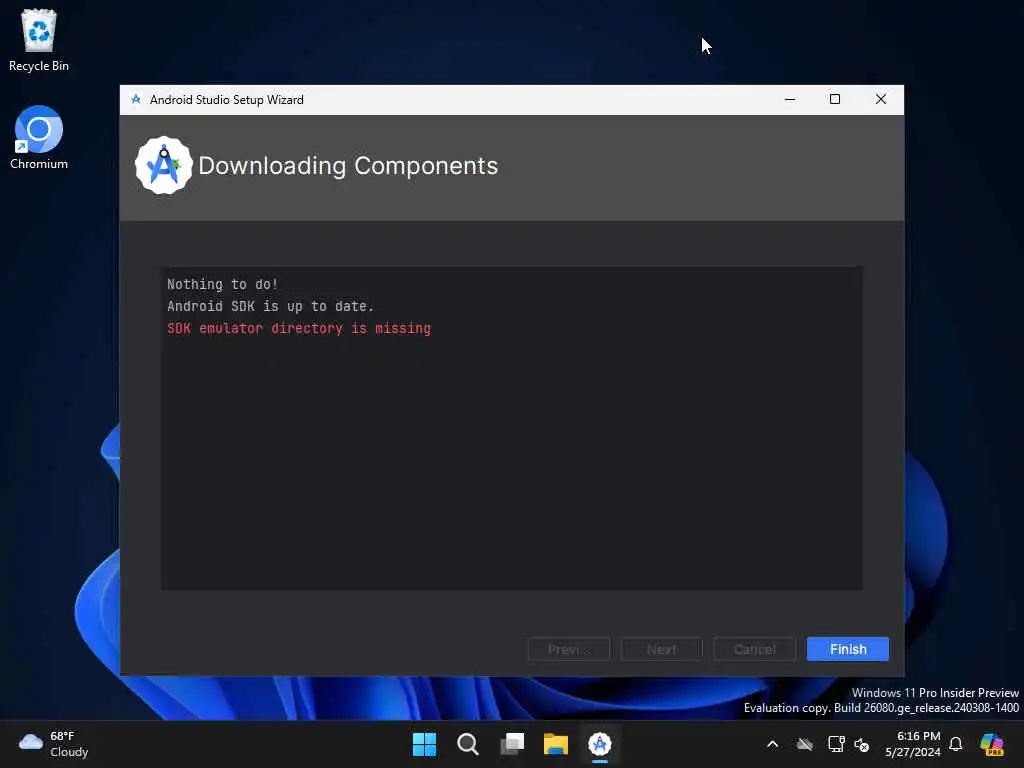
Task: Click the 'SDK emulator directory is missing' line
Action: click(x=299, y=328)
